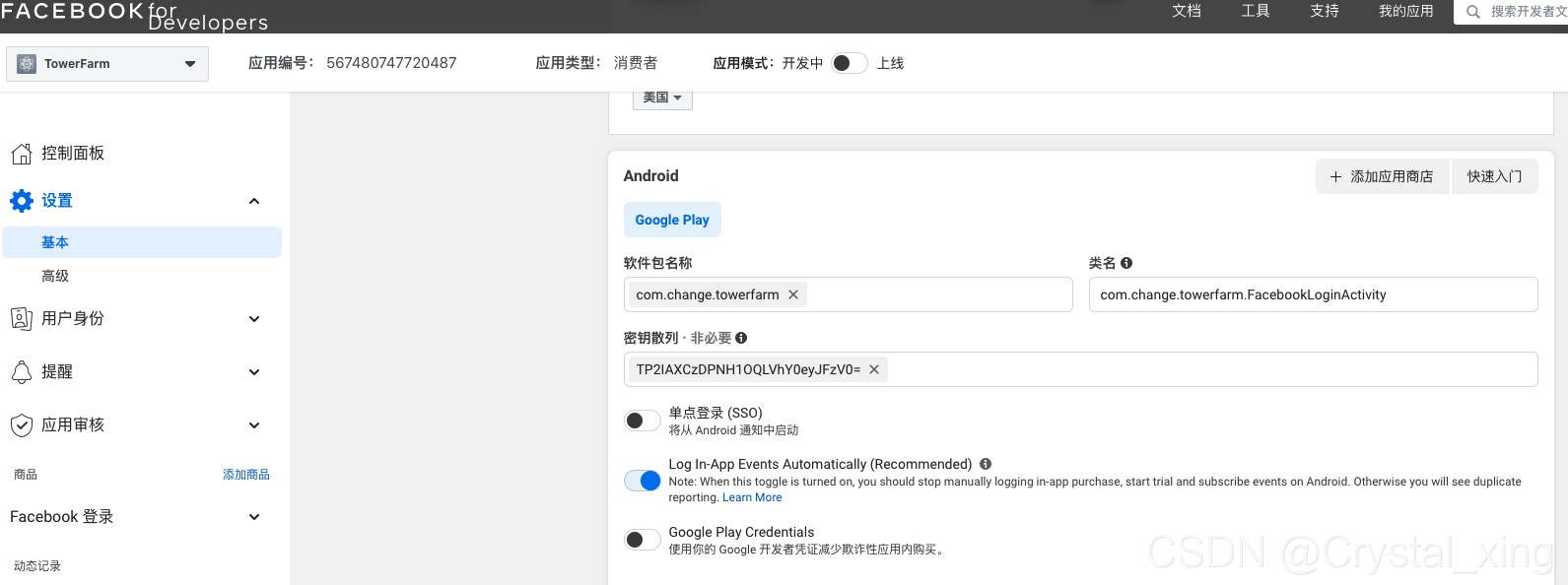Click the blue gear icon beside 设置
Image resolution: width=1568 pixels, height=585 pixels.
coord(22,201)
